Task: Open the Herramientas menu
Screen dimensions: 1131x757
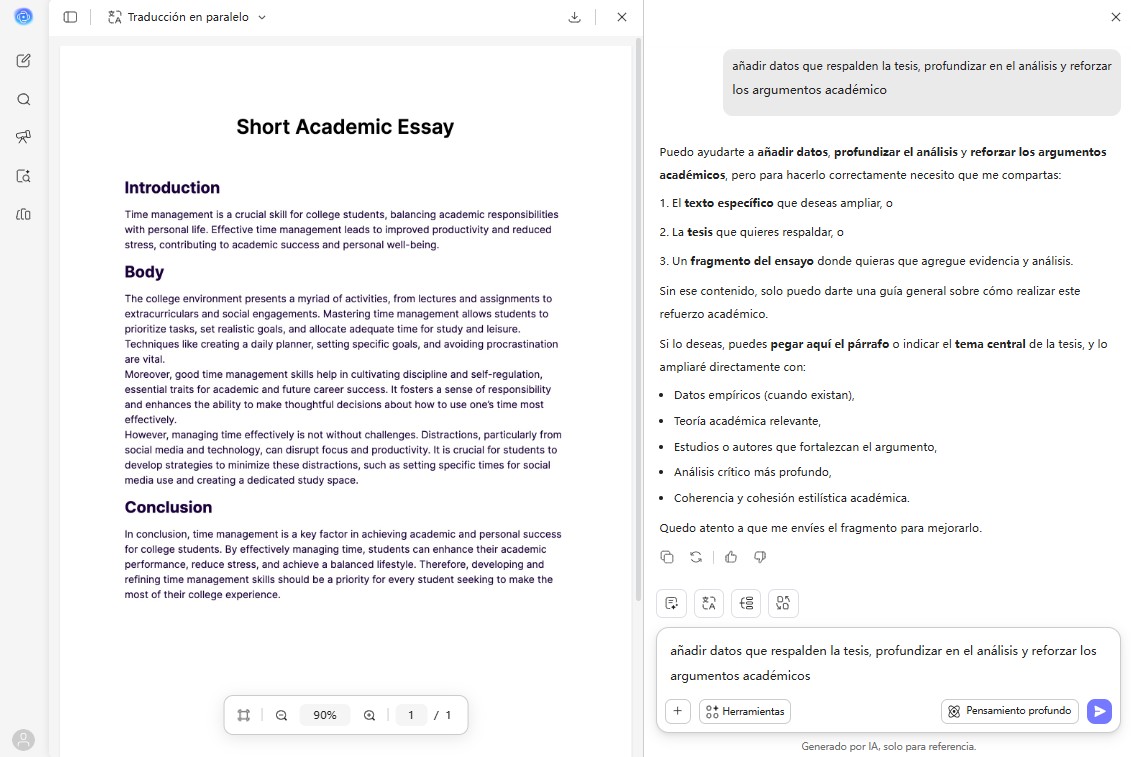Action: point(745,712)
